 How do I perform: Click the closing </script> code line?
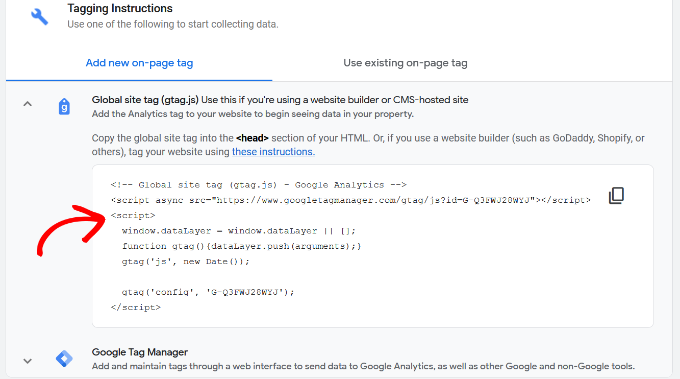click(136, 307)
